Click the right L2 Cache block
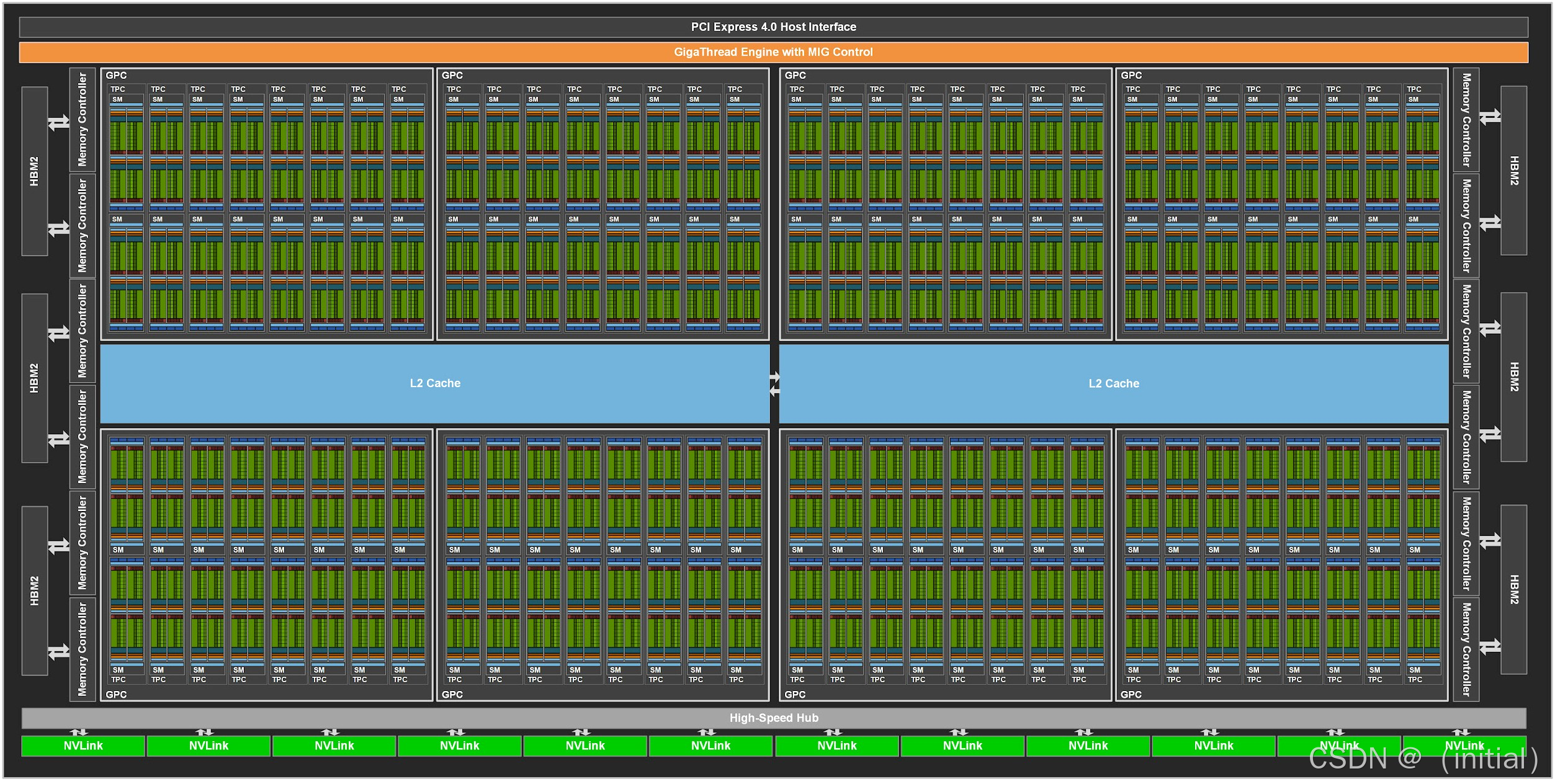This screenshot has width=1560, height=784. coord(1113,383)
